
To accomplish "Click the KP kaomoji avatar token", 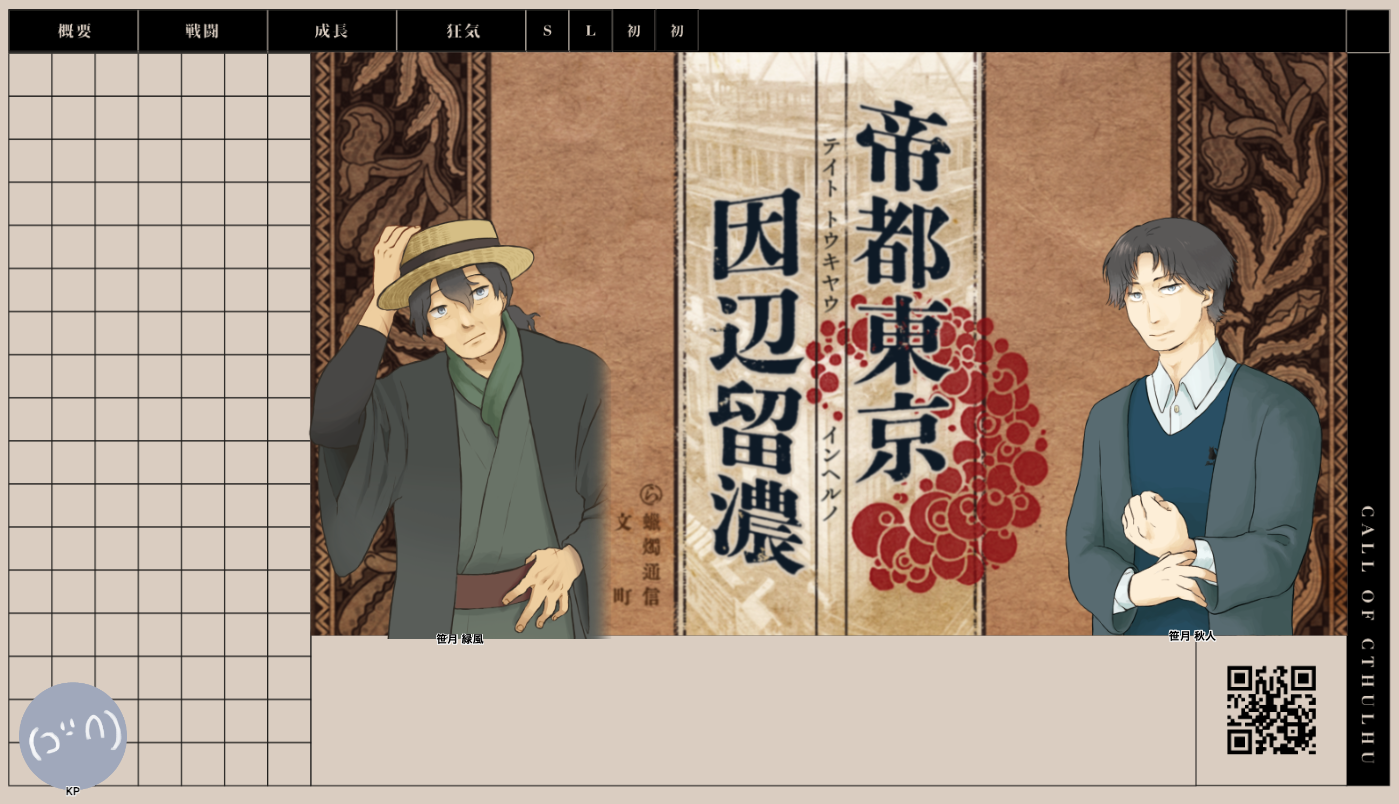I will coord(73,737).
